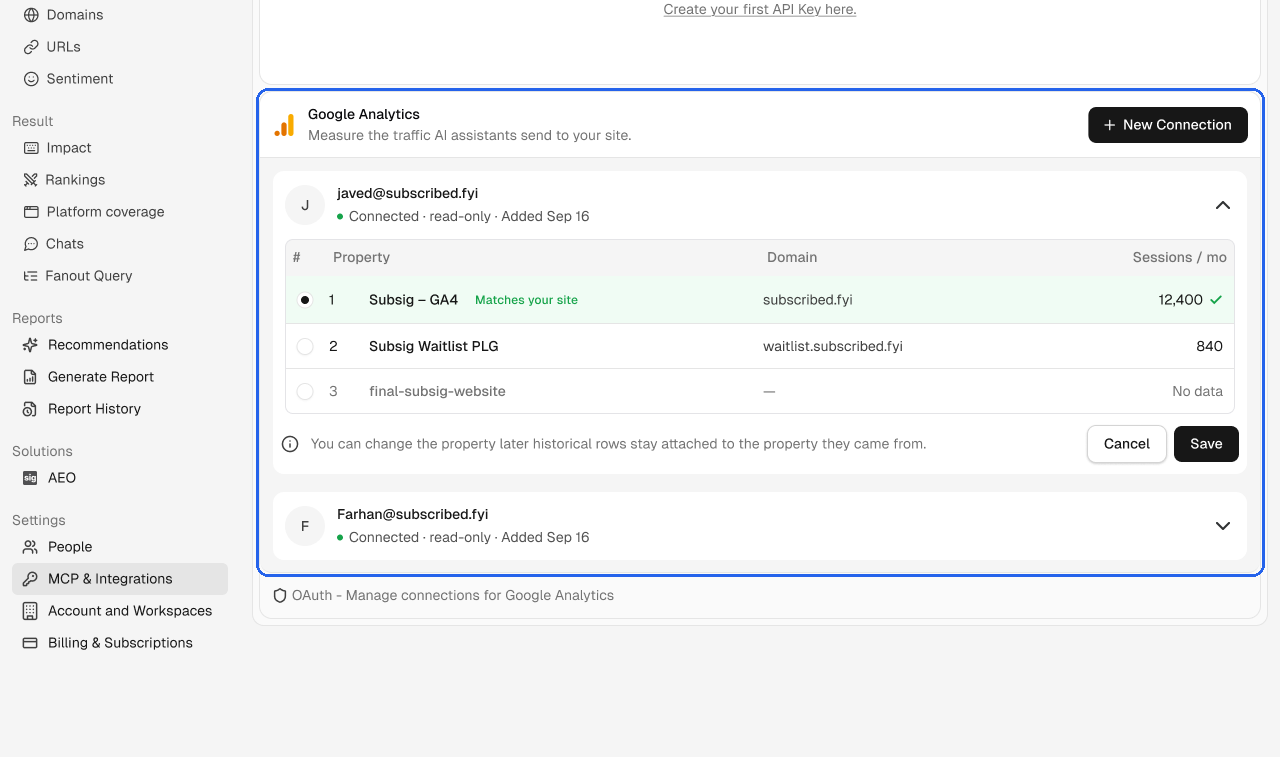1280x757 pixels.
Task: Click the 'Property' column header
Action: coord(361,257)
